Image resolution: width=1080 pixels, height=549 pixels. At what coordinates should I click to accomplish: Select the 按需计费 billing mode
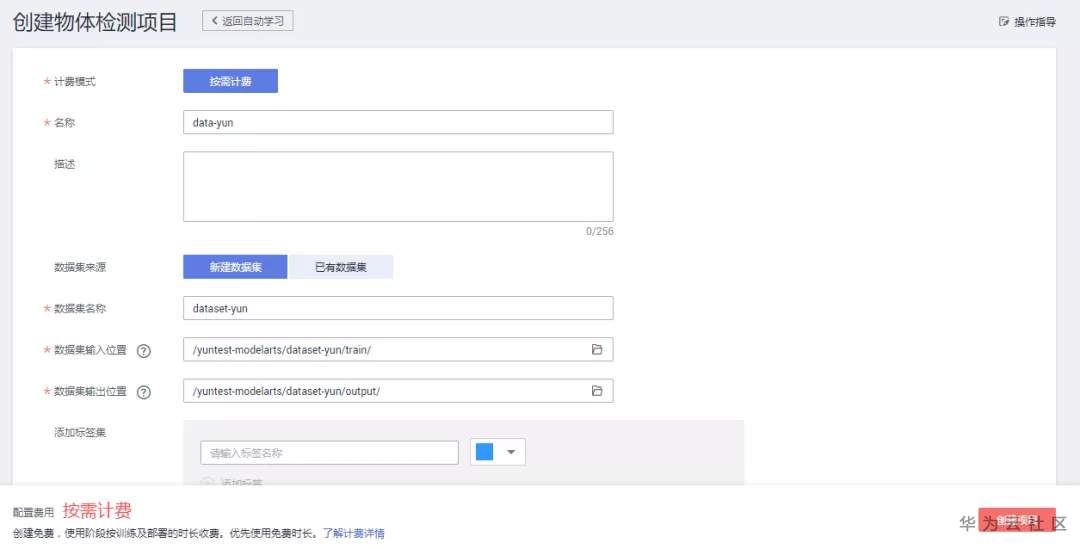click(230, 81)
